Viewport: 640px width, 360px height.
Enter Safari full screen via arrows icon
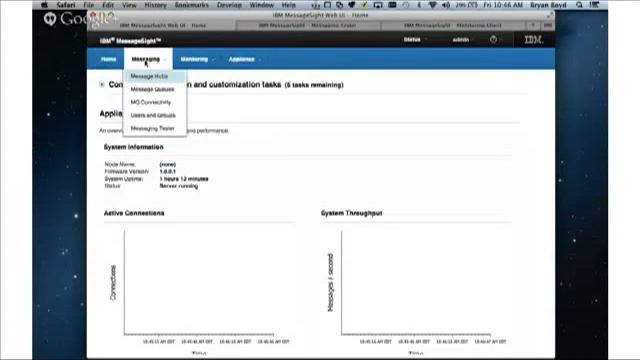(550, 15)
